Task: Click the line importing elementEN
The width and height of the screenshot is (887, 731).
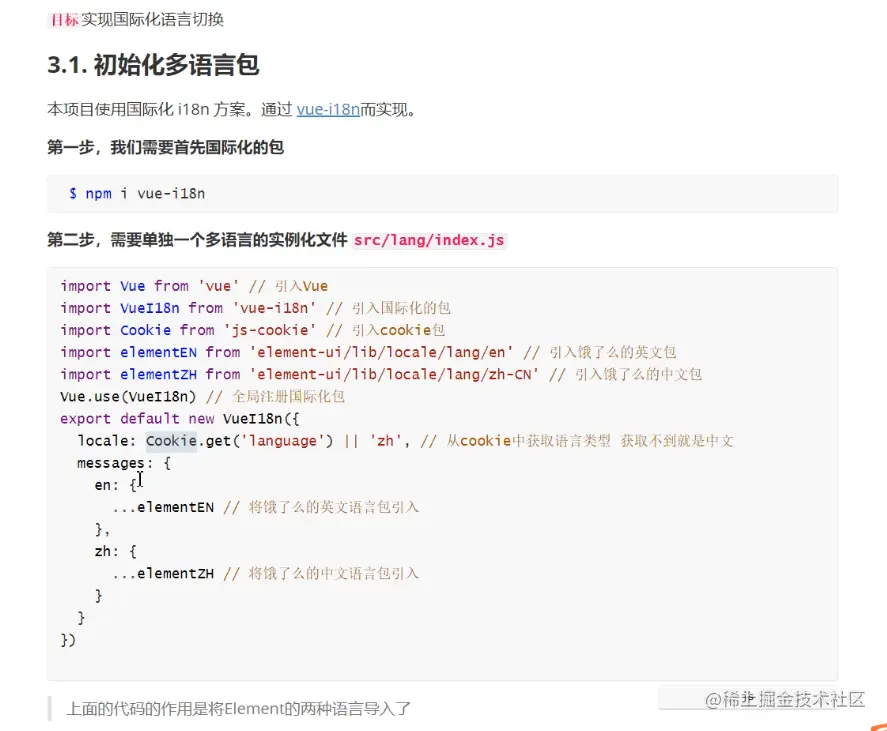Action: click(x=368, y=352)
